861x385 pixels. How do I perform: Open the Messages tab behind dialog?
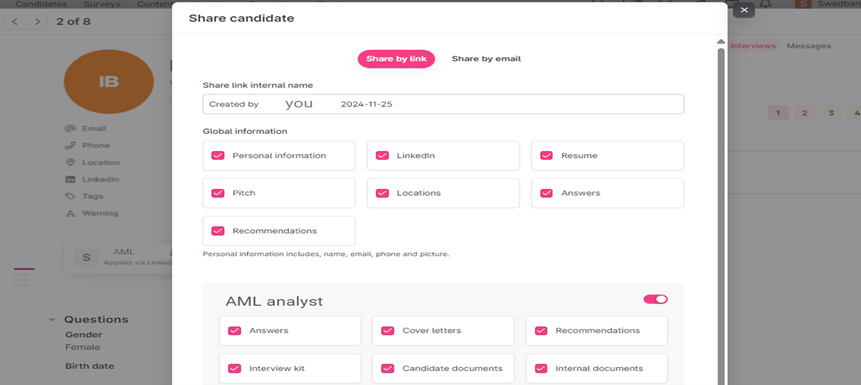click(809, 46)
